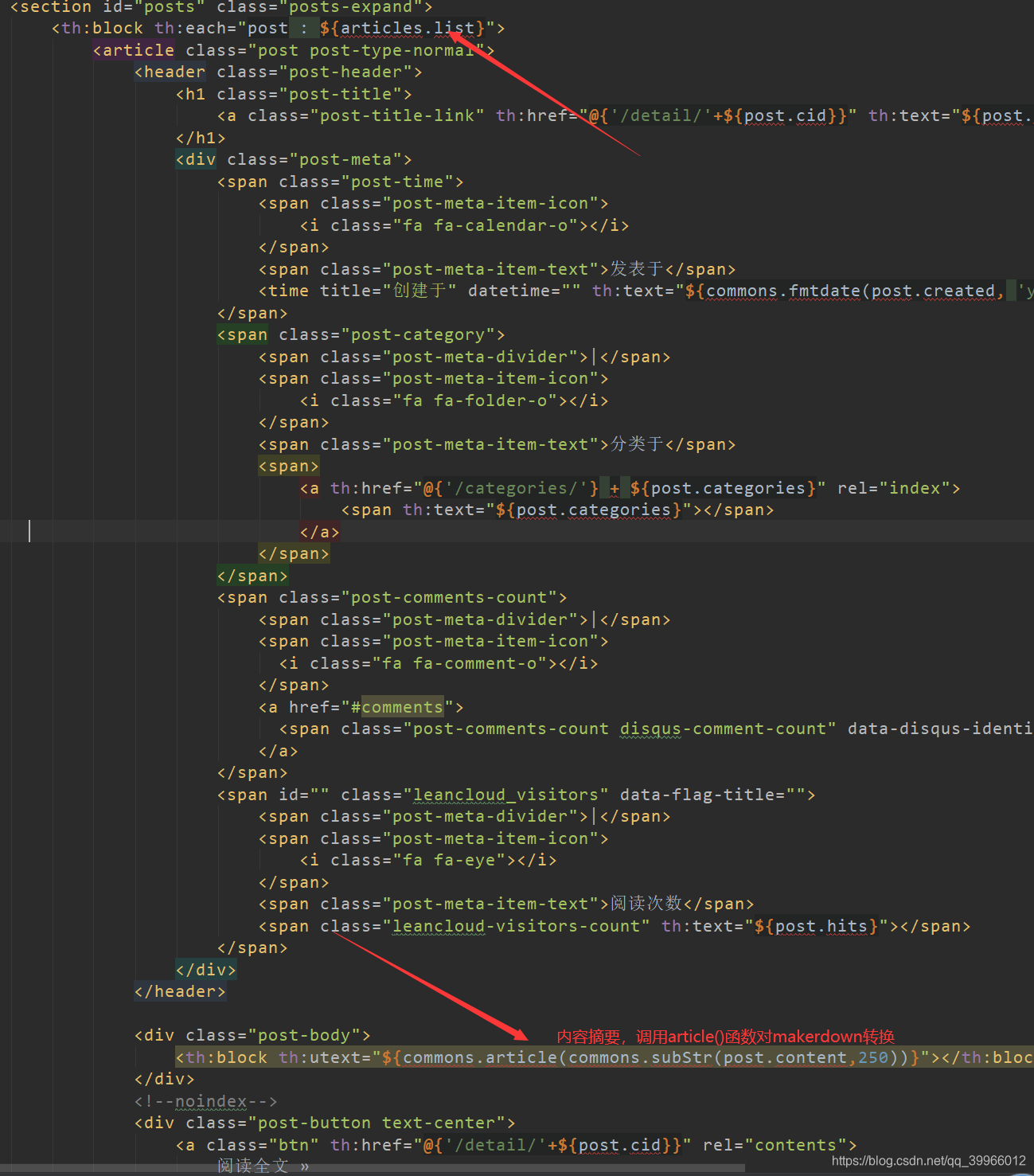
Task: Click the "fa fa-comment-o" icon class
Action: 465,663
